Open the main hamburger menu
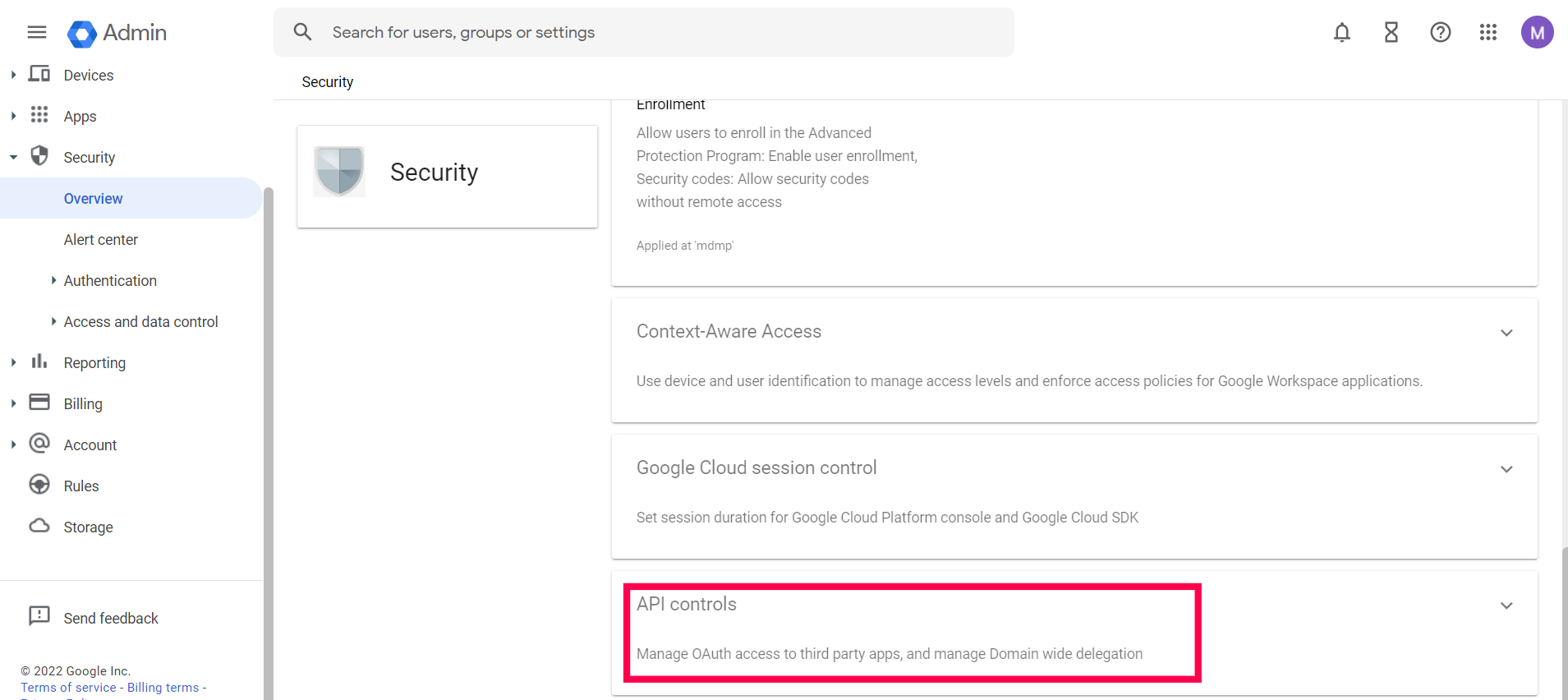The height and width of the screenshot is (700, 1568). 37,32
